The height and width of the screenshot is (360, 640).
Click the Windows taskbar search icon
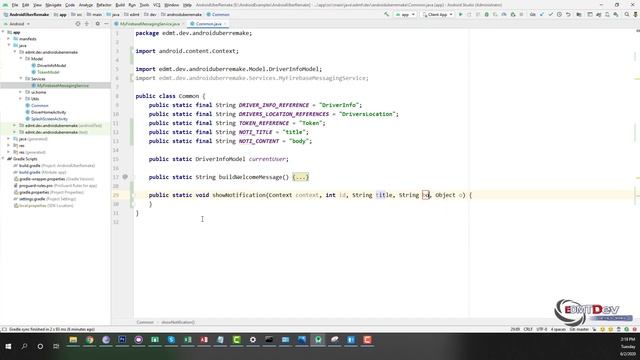[24, 346]
